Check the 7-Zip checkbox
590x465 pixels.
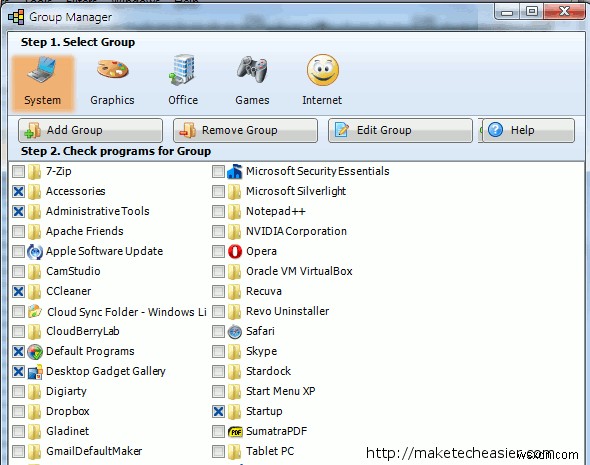click(18, 172)
